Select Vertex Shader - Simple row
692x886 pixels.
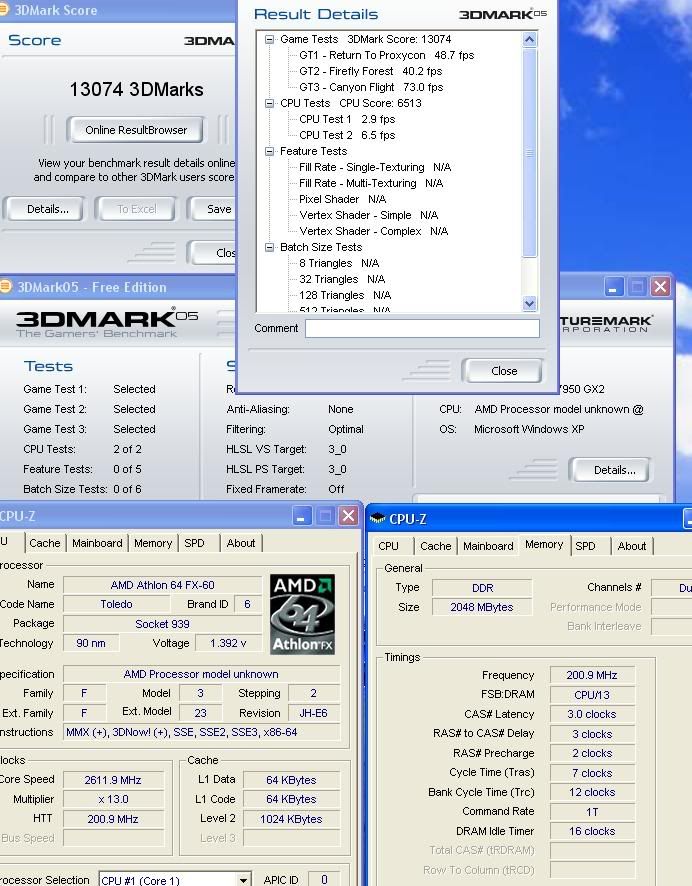click(x=369, y=215)
